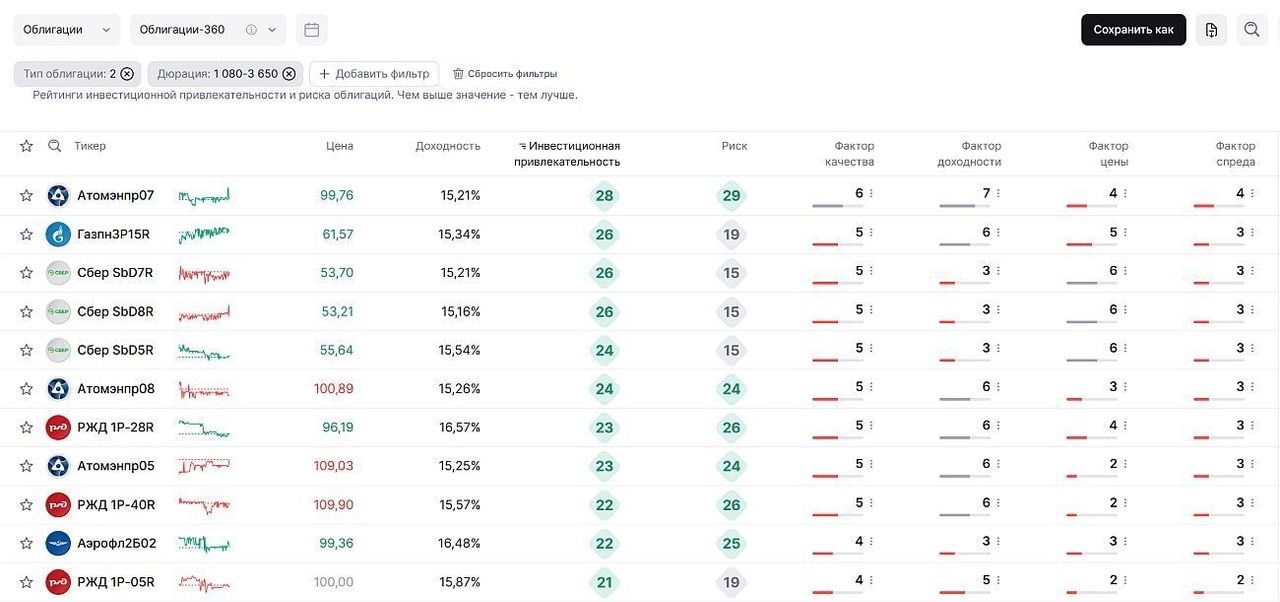Viewport: 1280px width, 602px height.
Task: Click the info icon next to Облигации-360
Action: (251, 30)
